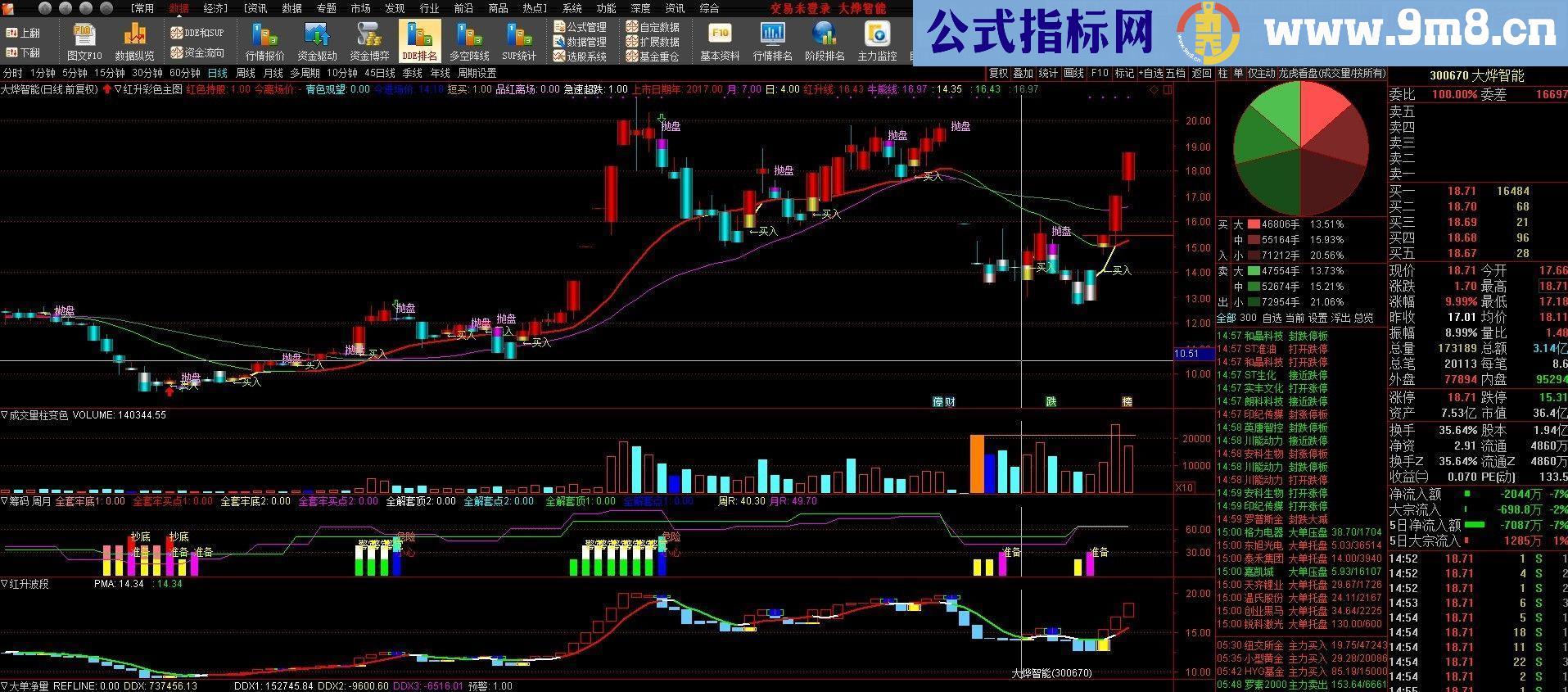Switch to the 60分钟 period tab
The height and width of the screenshot is (692, 1568).
click(x=184, y=73)
